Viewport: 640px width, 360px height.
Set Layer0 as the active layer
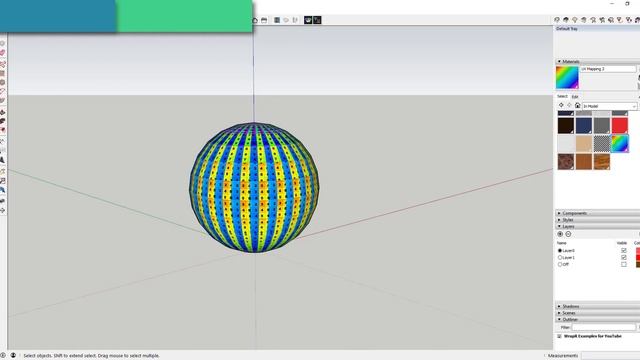pos(560,251)
